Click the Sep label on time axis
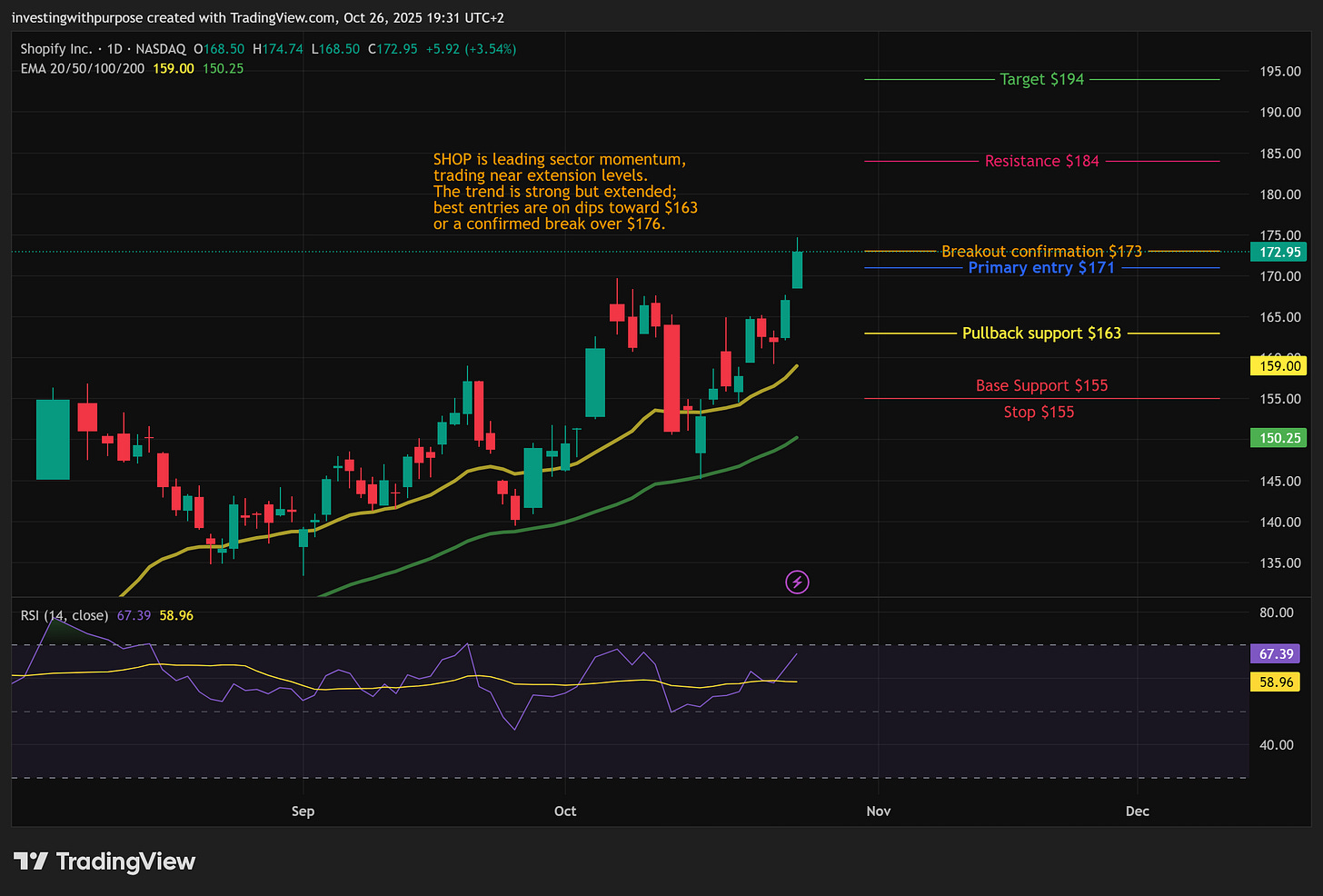 (303, 811)
